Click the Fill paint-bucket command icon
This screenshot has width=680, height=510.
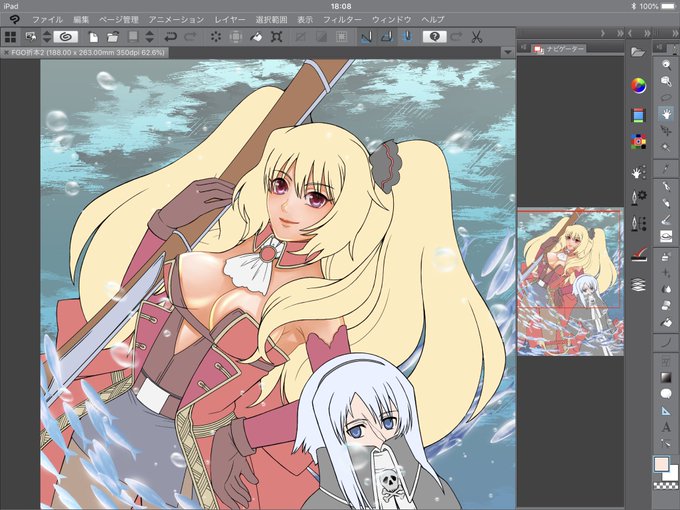pyautogui.click(x=256, y=37)
